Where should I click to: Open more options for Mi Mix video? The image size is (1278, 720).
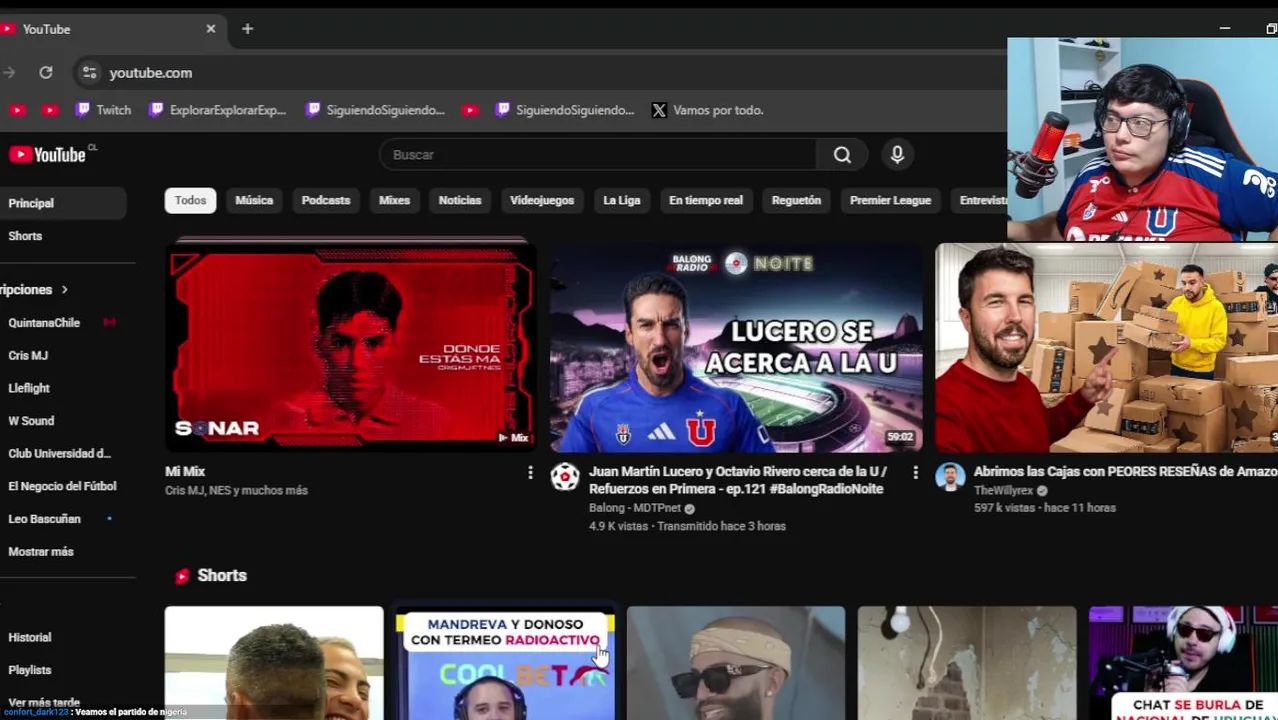coord(530,472)
